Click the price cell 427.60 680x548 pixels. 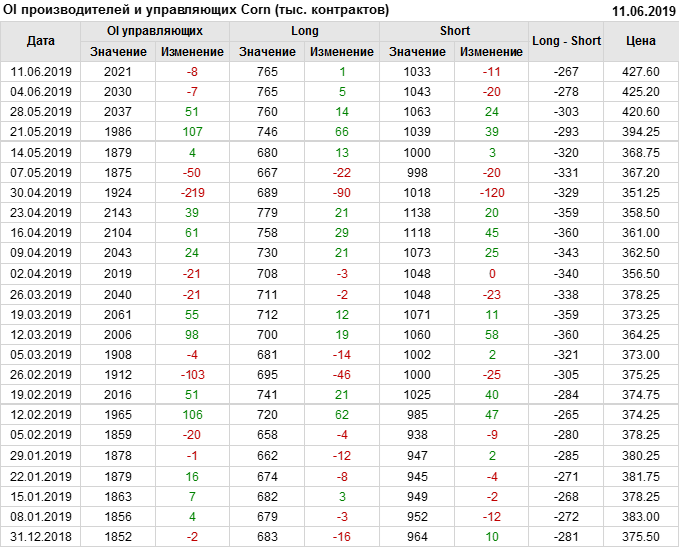coord(641,72)
